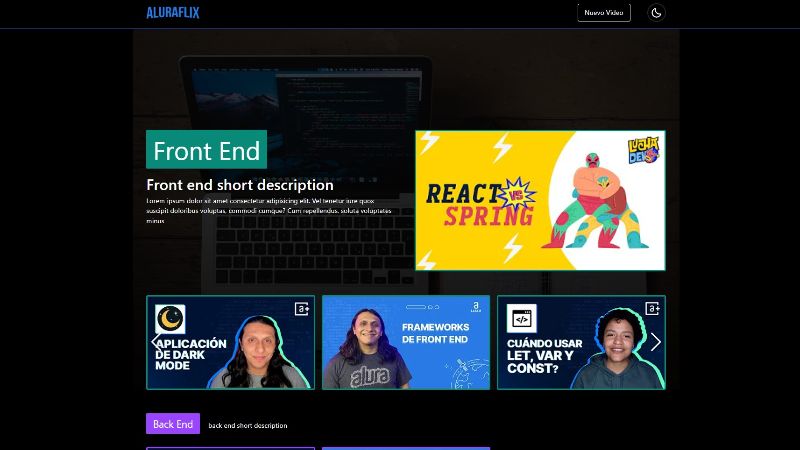Viewport: 800px width, 450px height.
Task: Open the React vs Spring featured video
Action: point(540,201)
